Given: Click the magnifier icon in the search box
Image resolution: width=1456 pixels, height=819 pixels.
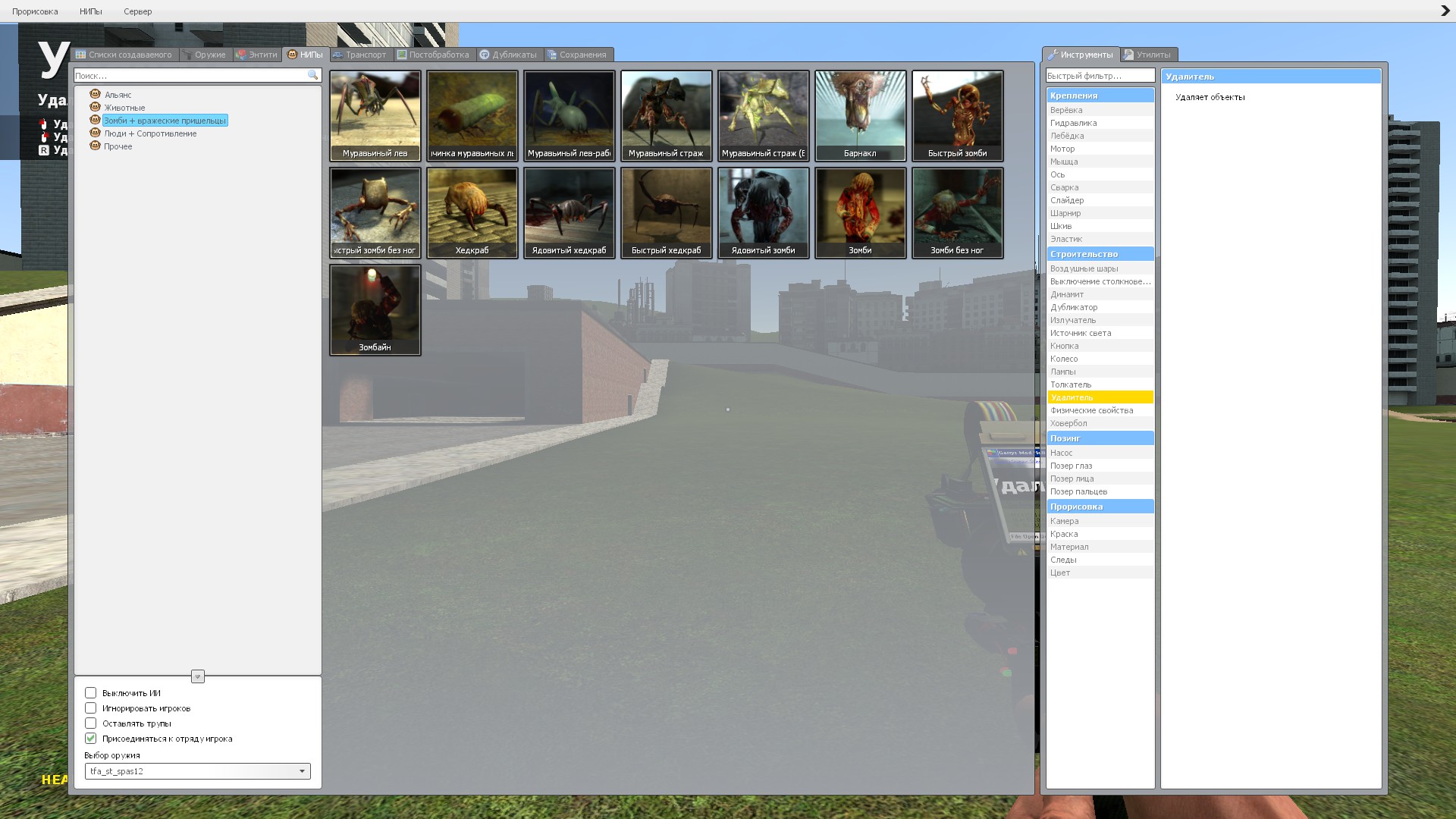Looking at the screenshot, I should (312, 75).
